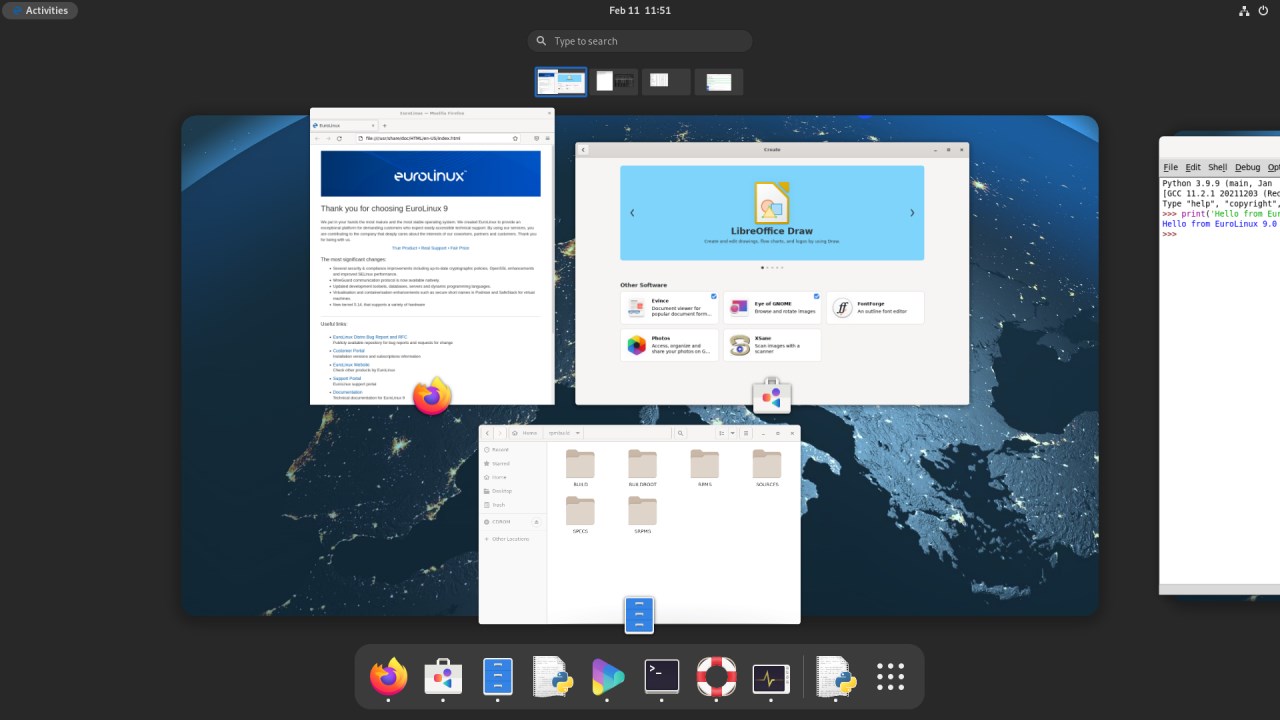Launch Terminal from the dock

tap(662, 677)
